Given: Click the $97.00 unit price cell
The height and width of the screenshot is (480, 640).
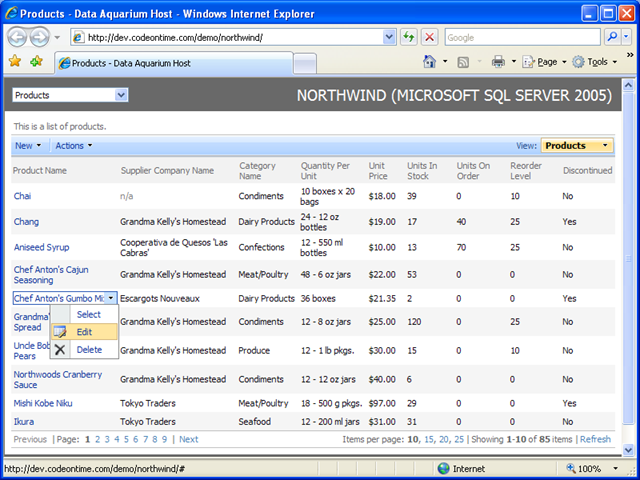Looking at the screenshot, I should coord(382,403).
